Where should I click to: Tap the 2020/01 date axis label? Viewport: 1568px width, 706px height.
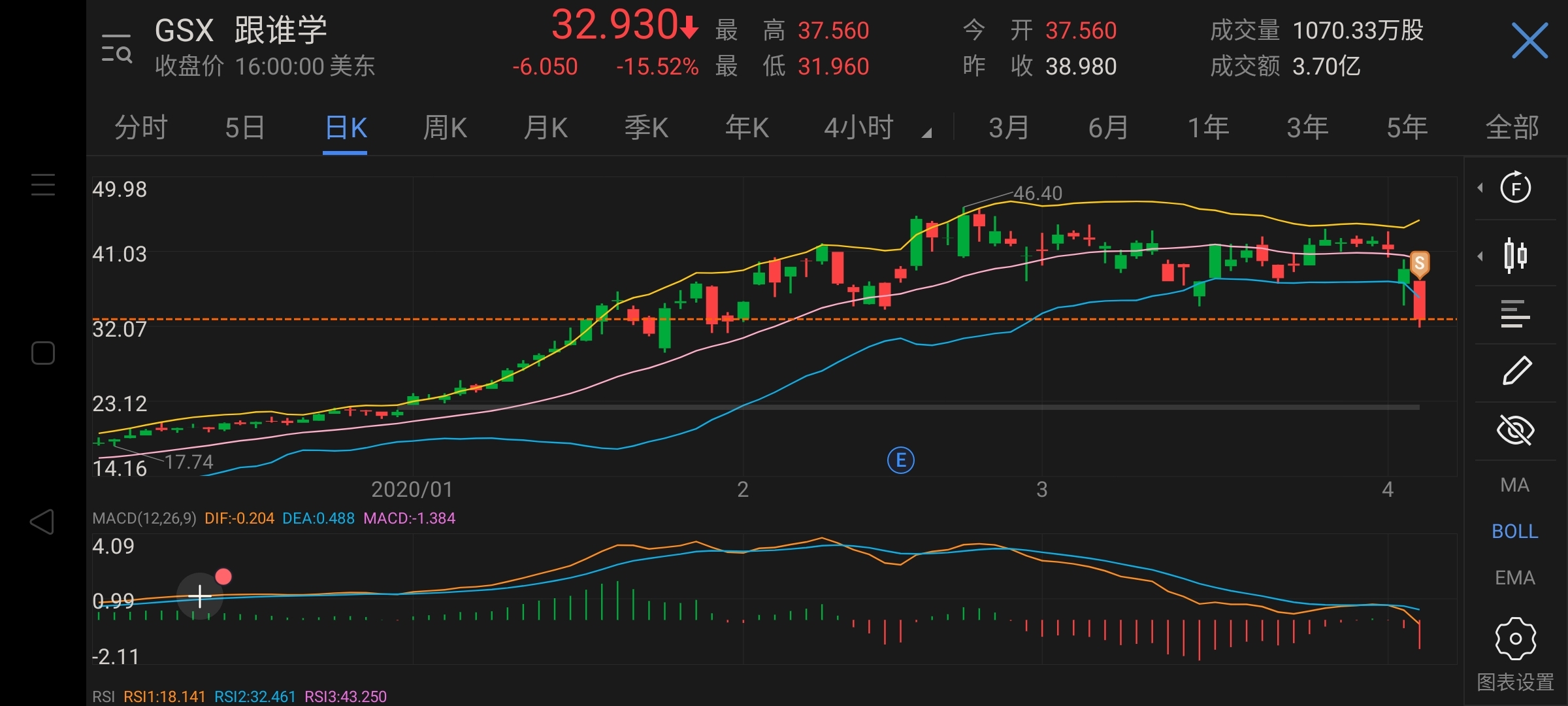[412, 489]
